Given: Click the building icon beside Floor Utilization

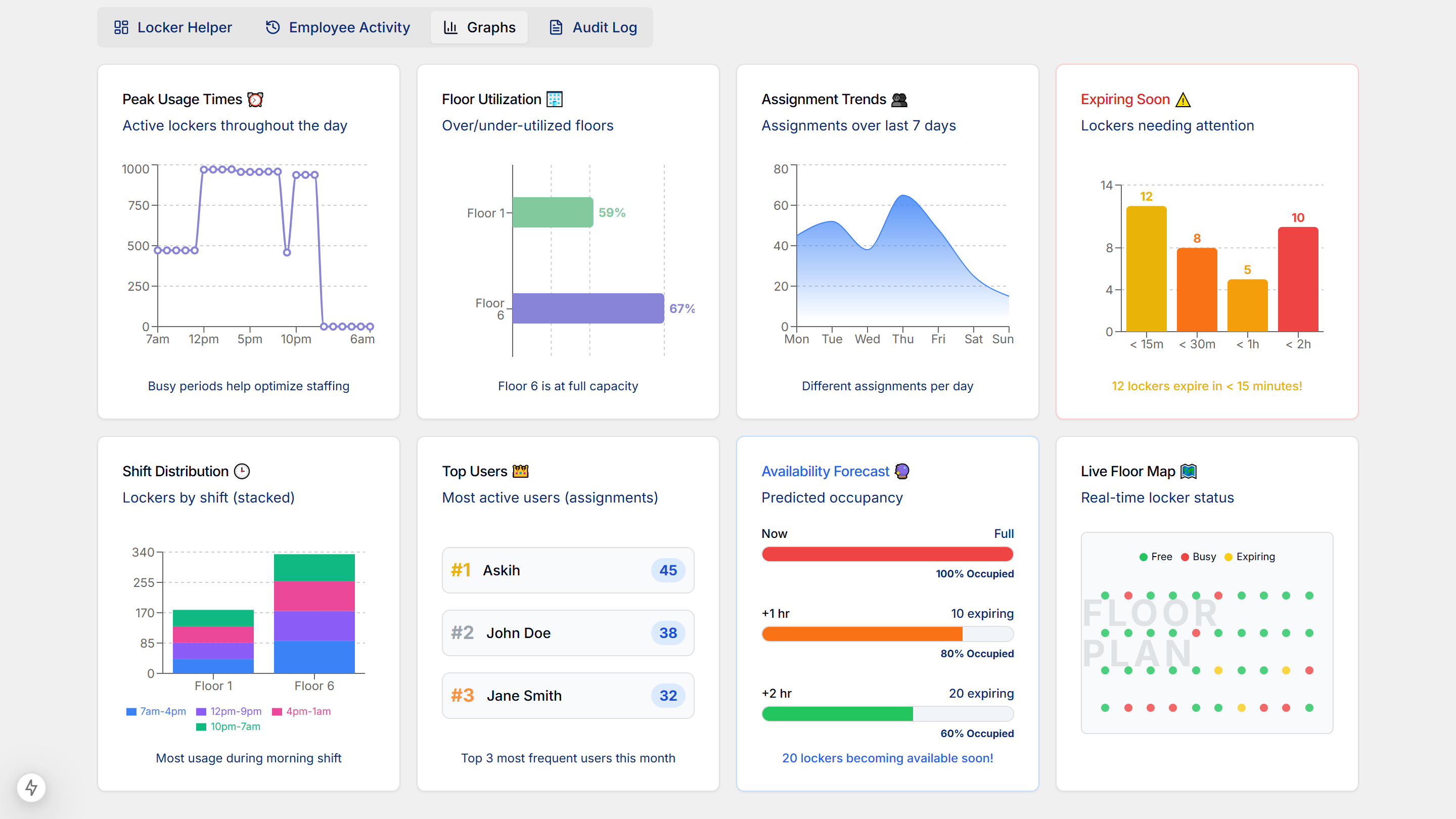Looking at the screenshot, I should 555,100.
